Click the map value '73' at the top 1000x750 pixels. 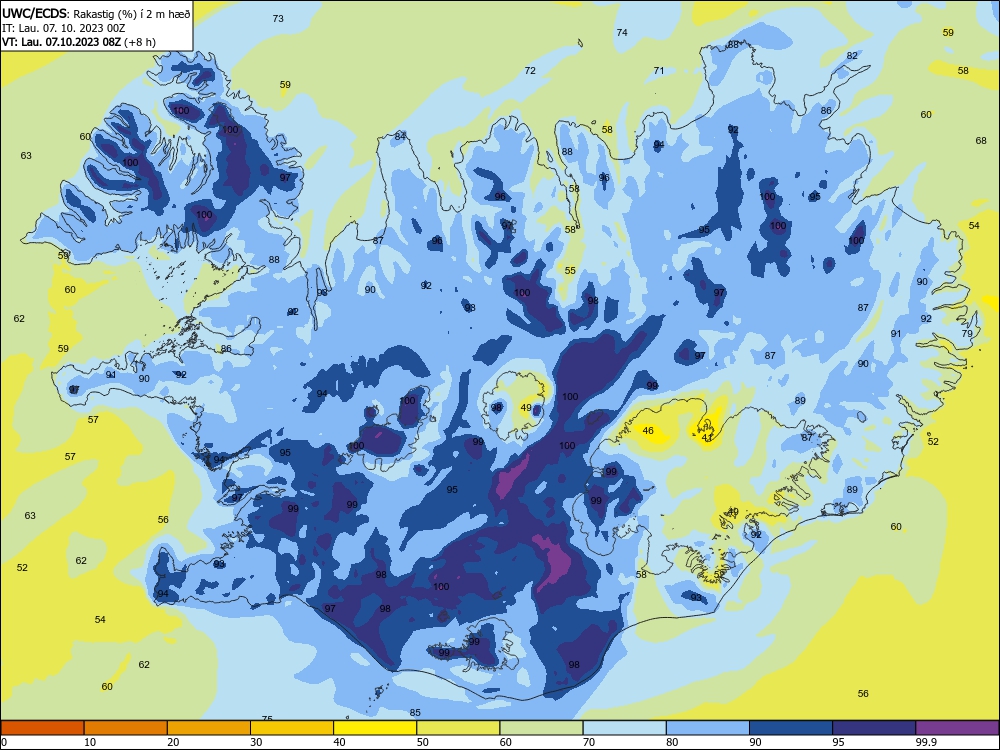pyautogui.click(x=278, y=18)
